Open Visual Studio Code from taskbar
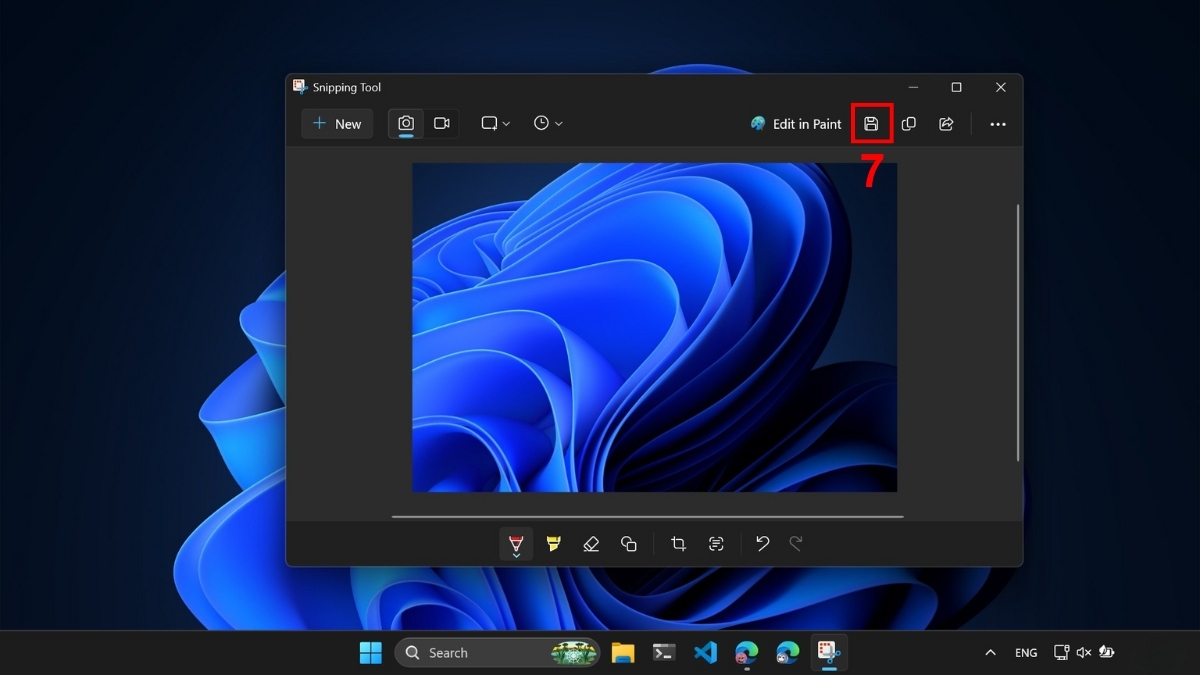 tap(705, 652)
